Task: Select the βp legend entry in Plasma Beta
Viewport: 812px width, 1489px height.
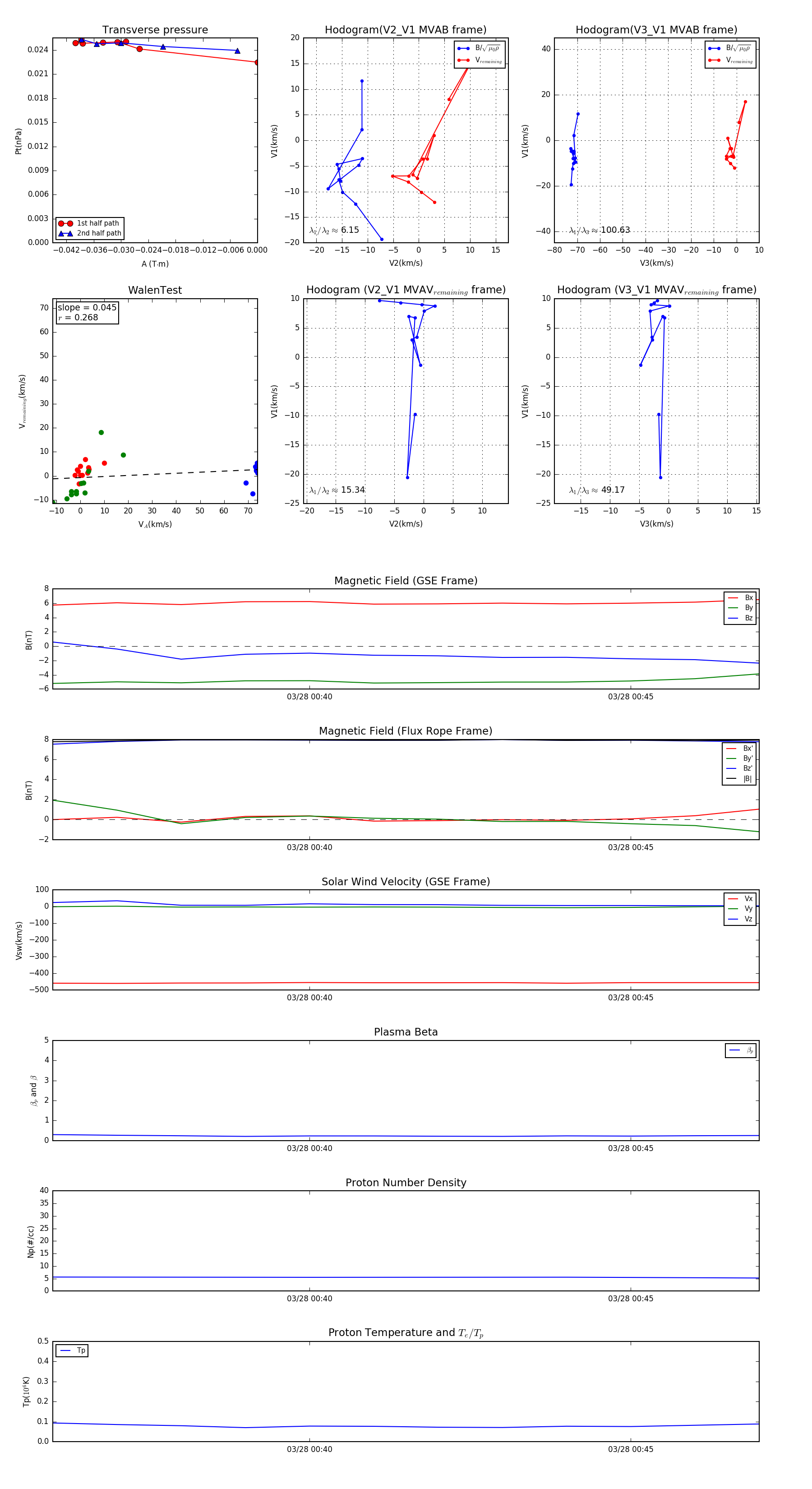Action: [x=741, y=1050]
